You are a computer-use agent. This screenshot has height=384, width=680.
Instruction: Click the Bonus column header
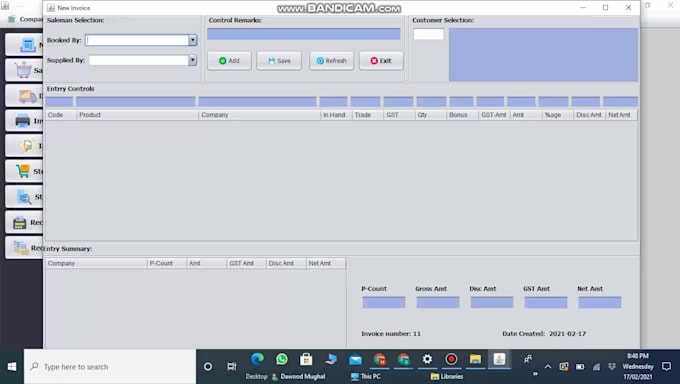click(x=462, y=115)
